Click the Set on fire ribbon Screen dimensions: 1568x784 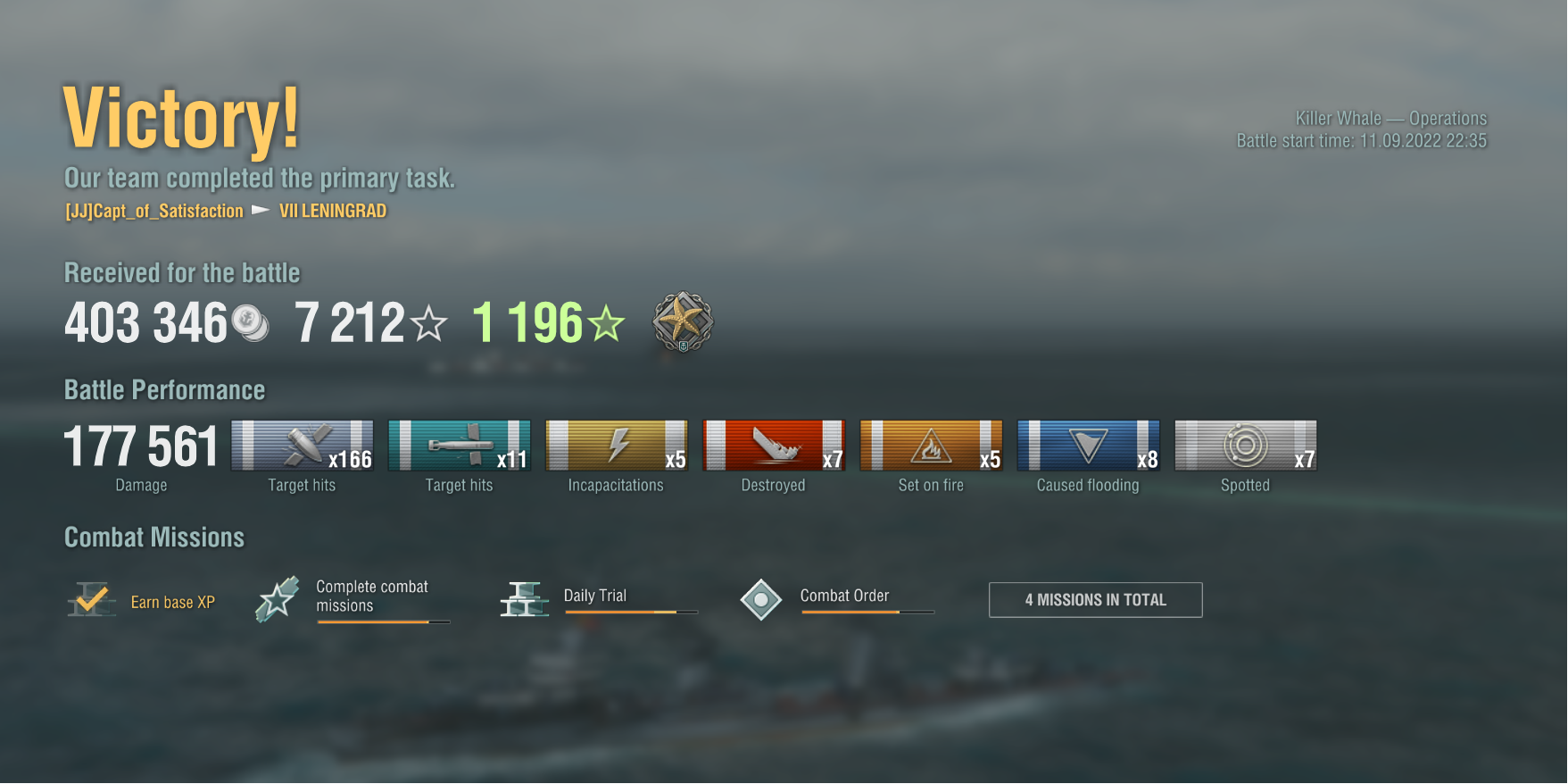point(931,445)
